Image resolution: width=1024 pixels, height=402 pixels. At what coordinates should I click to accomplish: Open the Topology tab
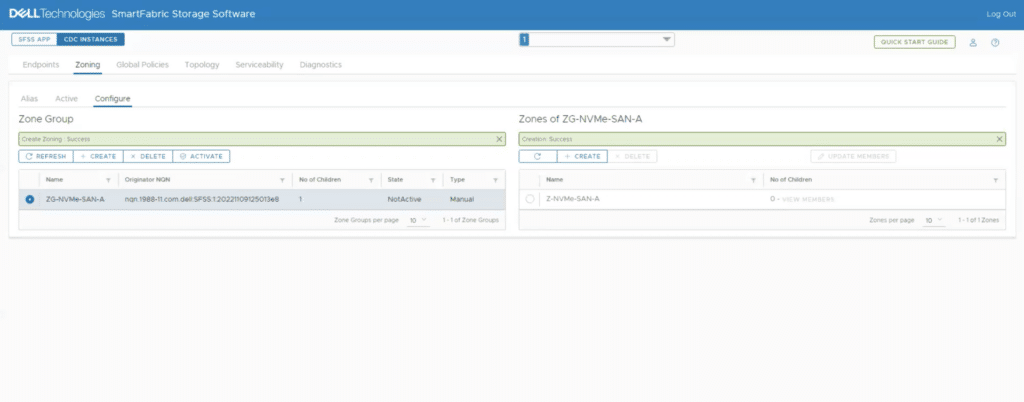pos(202,65)
